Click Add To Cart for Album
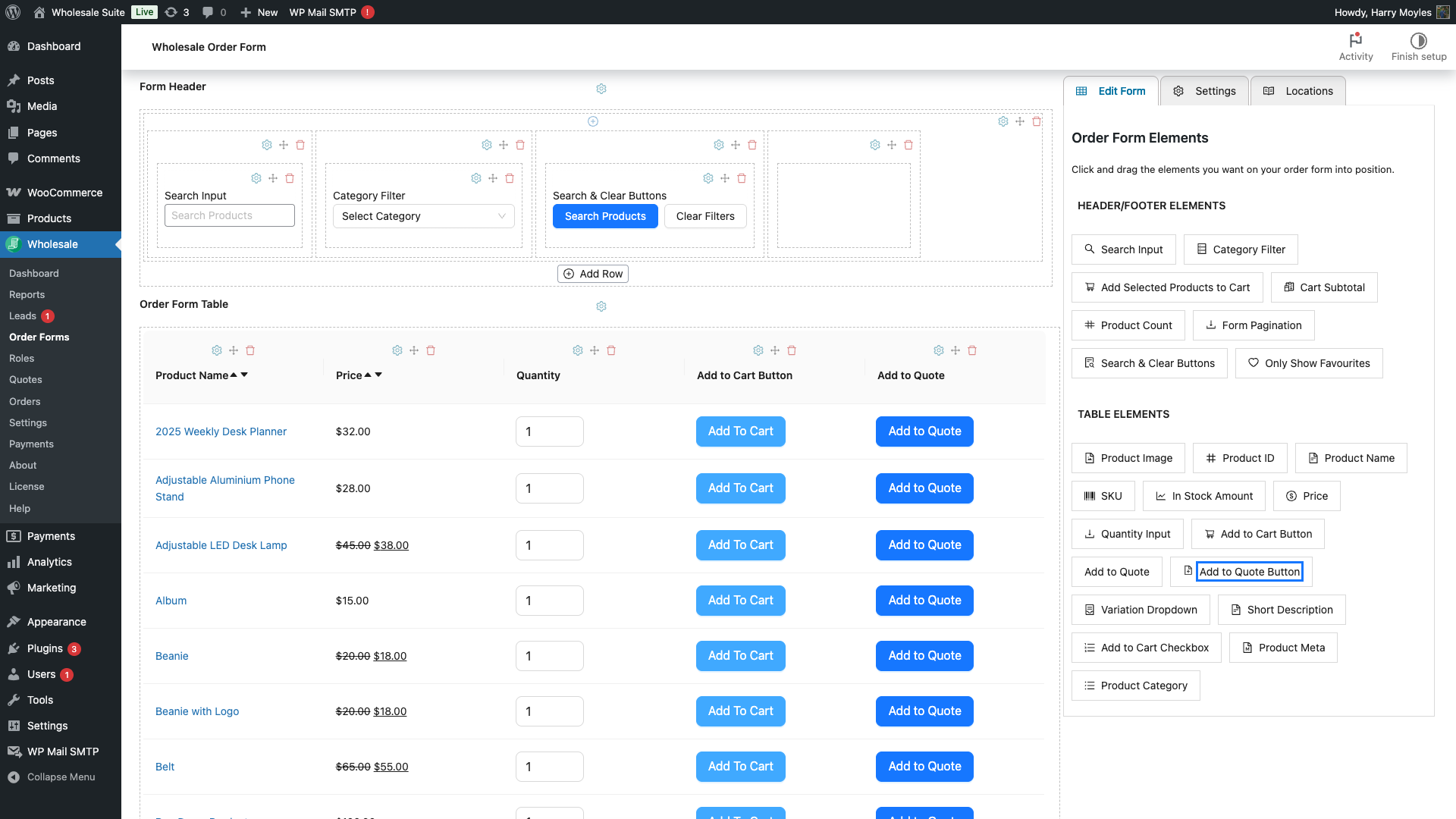This screenshot has height=819, width=1456. point(740,601)
